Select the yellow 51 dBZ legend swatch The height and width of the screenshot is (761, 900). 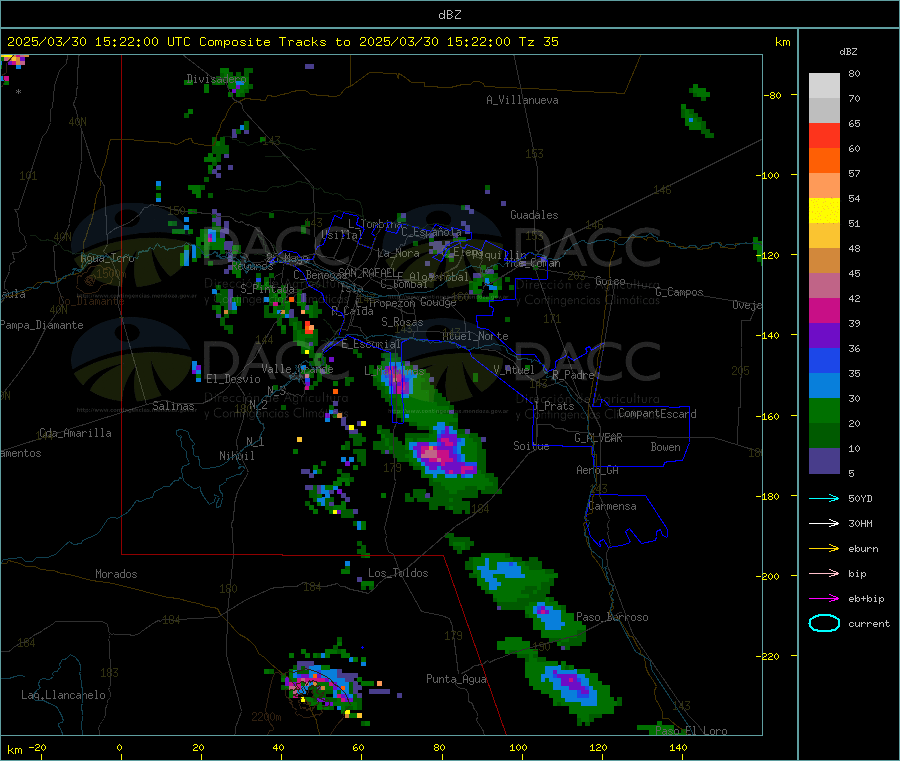coord(824,211)
